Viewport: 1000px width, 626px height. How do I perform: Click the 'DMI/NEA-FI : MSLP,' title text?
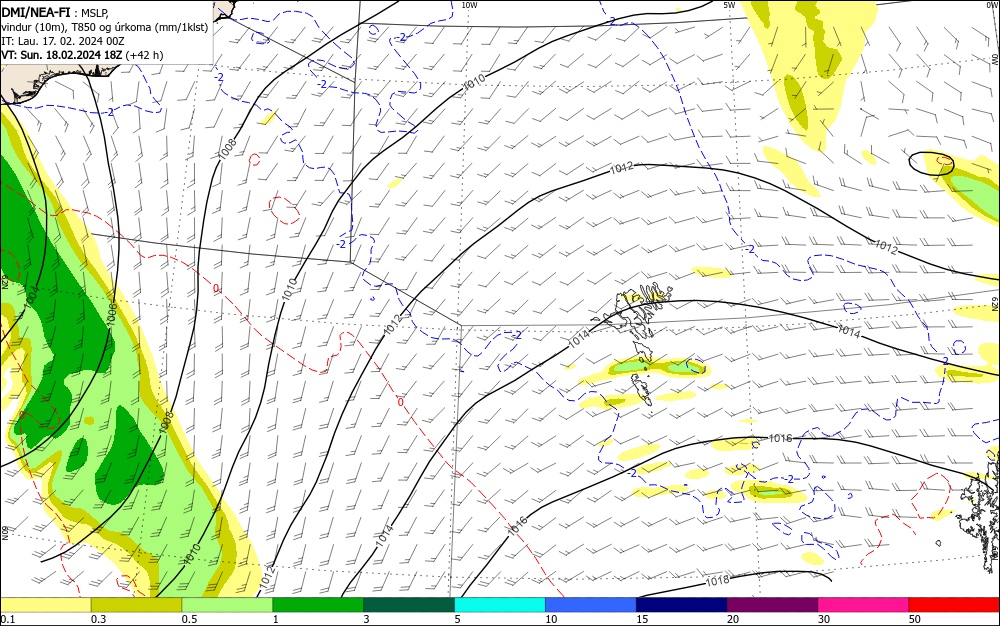tap(55, 11)
